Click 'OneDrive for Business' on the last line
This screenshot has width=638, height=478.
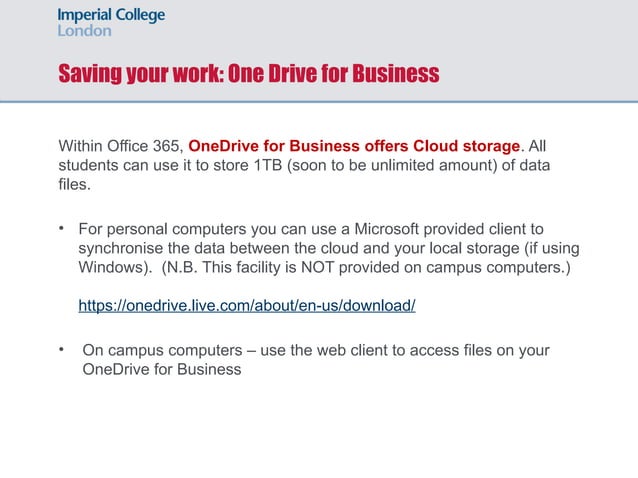tap(160, 370)
